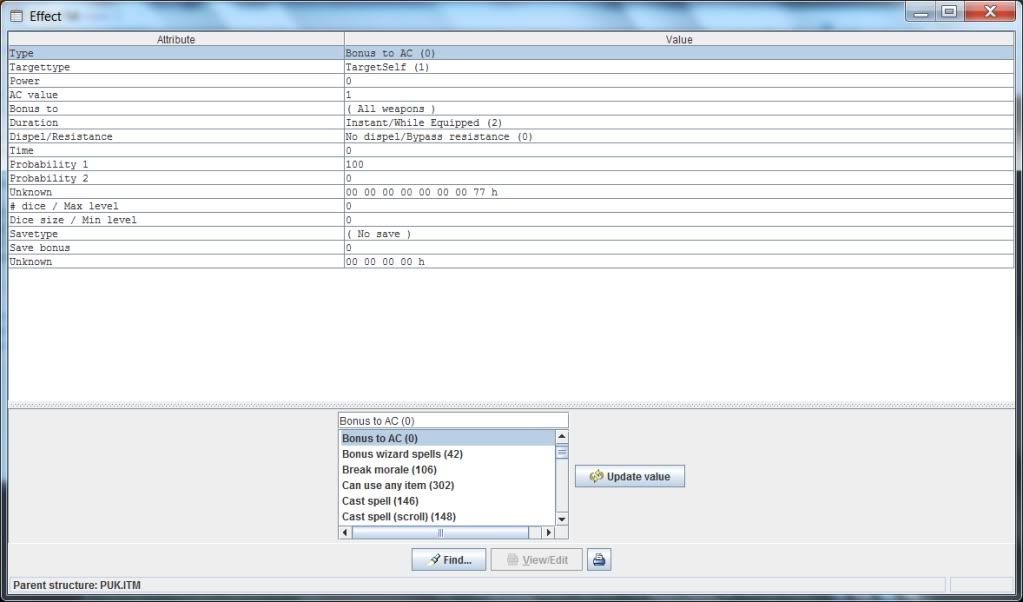Viewport: 1023px width, 602px height.
Task: Maximize the Effect window
Action: [x=948, y=12]
